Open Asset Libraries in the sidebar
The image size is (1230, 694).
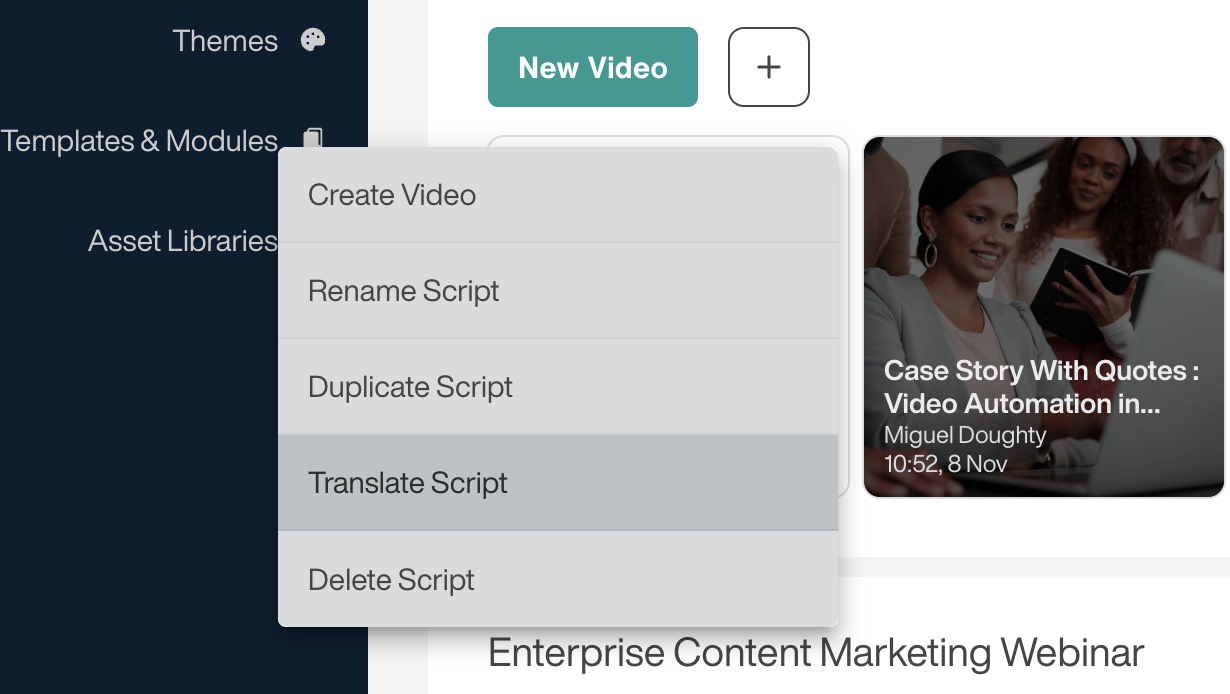(182, 241)
